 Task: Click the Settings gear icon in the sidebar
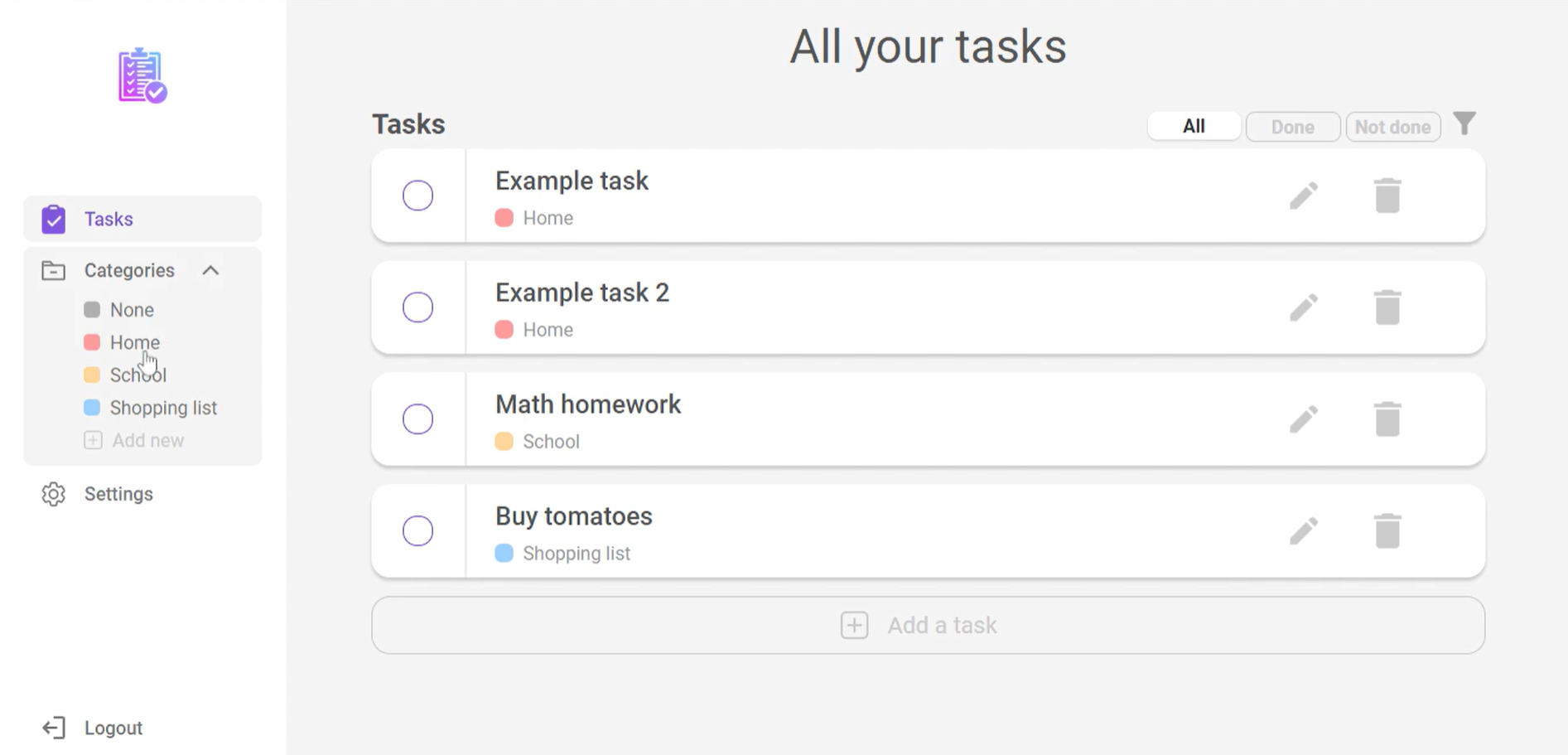pyautogui.click(x=54, y=494)
